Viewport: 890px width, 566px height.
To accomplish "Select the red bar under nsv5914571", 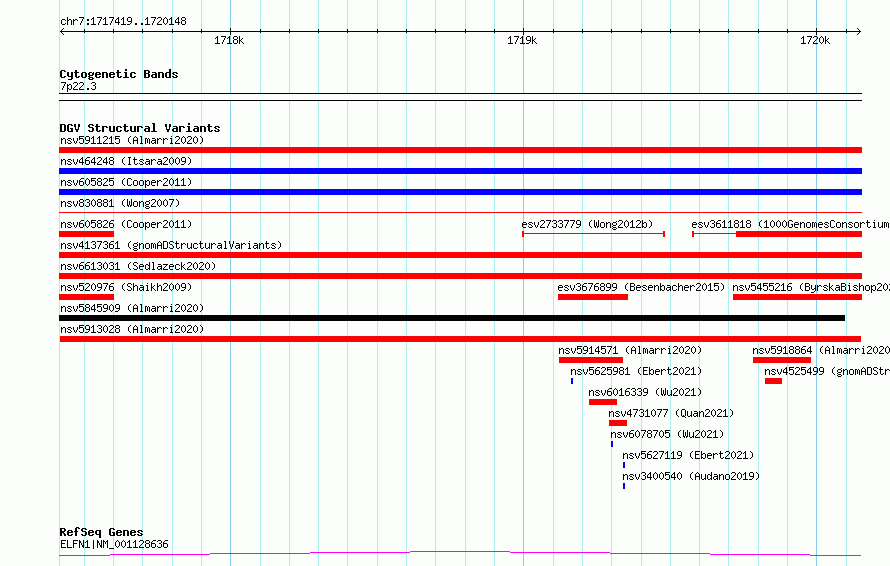I will pyautogui.click(x=591, y=360).
